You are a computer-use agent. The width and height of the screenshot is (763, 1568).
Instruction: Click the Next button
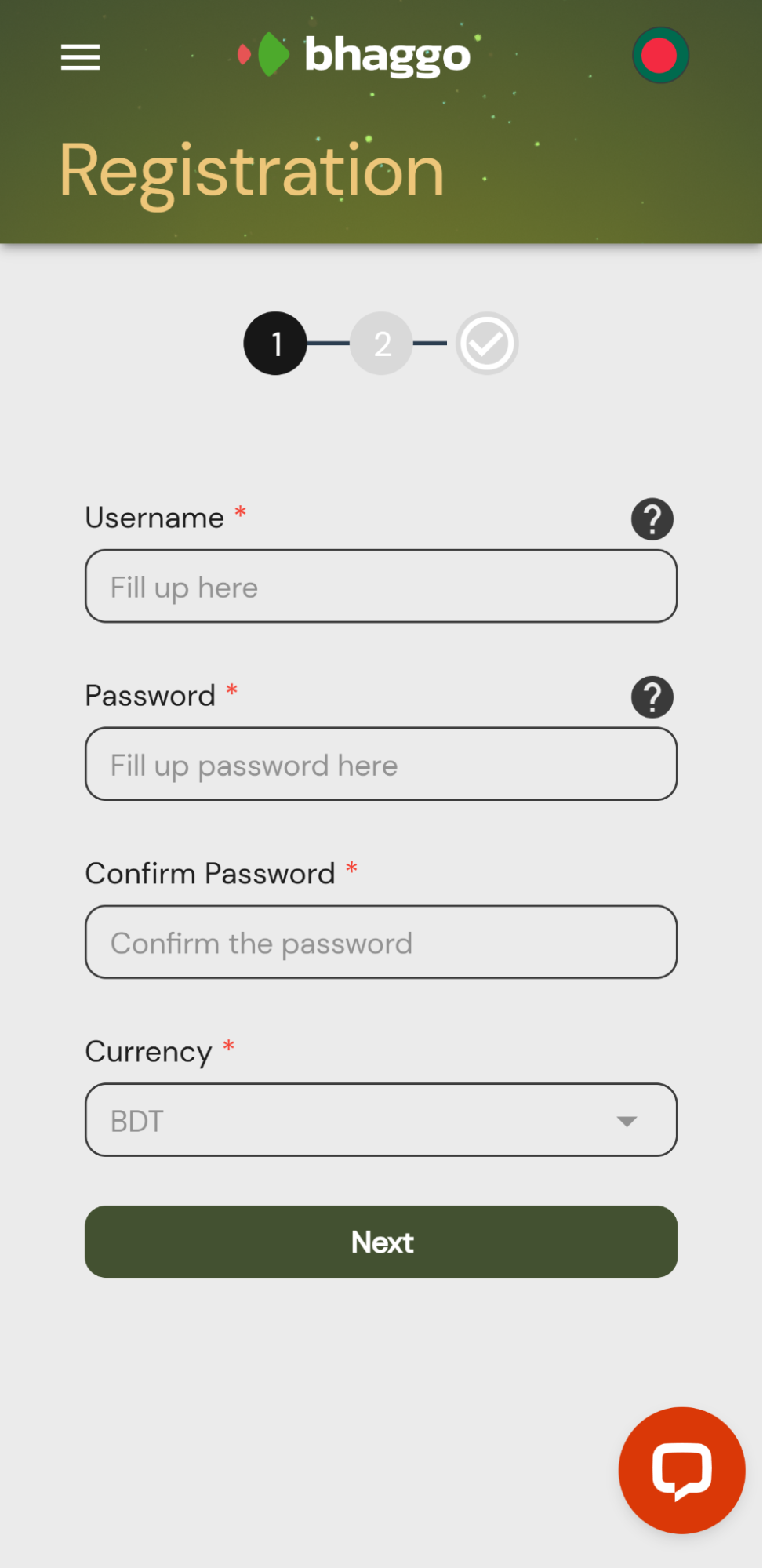pos(381,1242)
